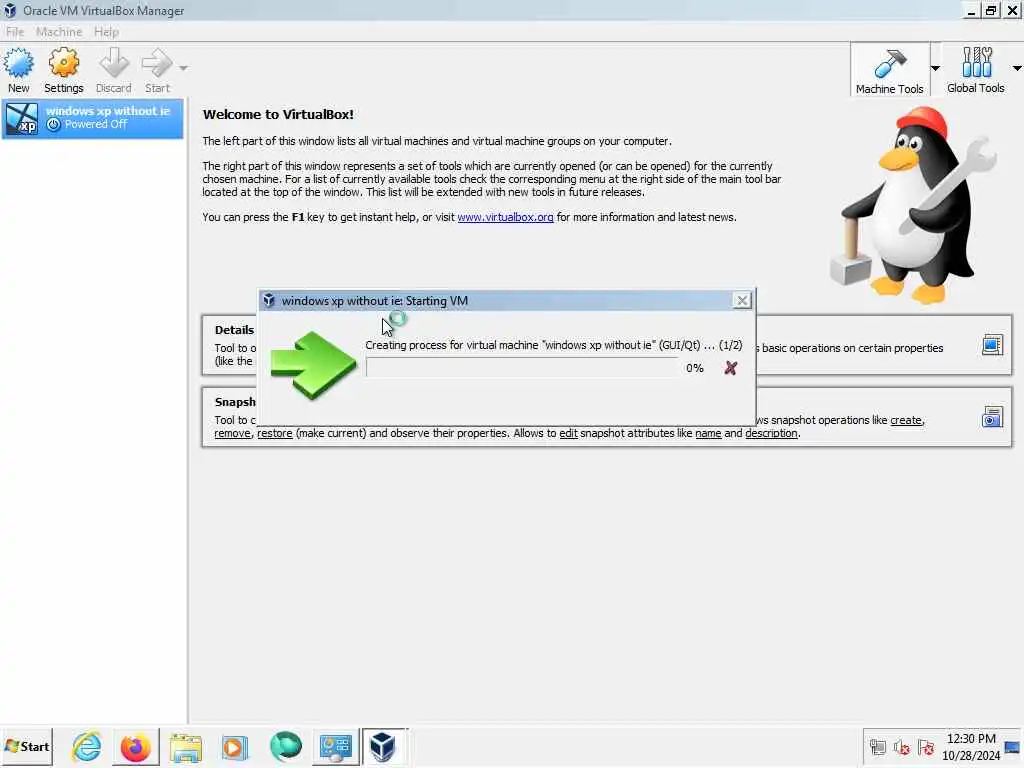Follow the 'restore' snapshot link
Image resolution: width=1024 pixels, height=768 pixels.
[x=274, y=433]
